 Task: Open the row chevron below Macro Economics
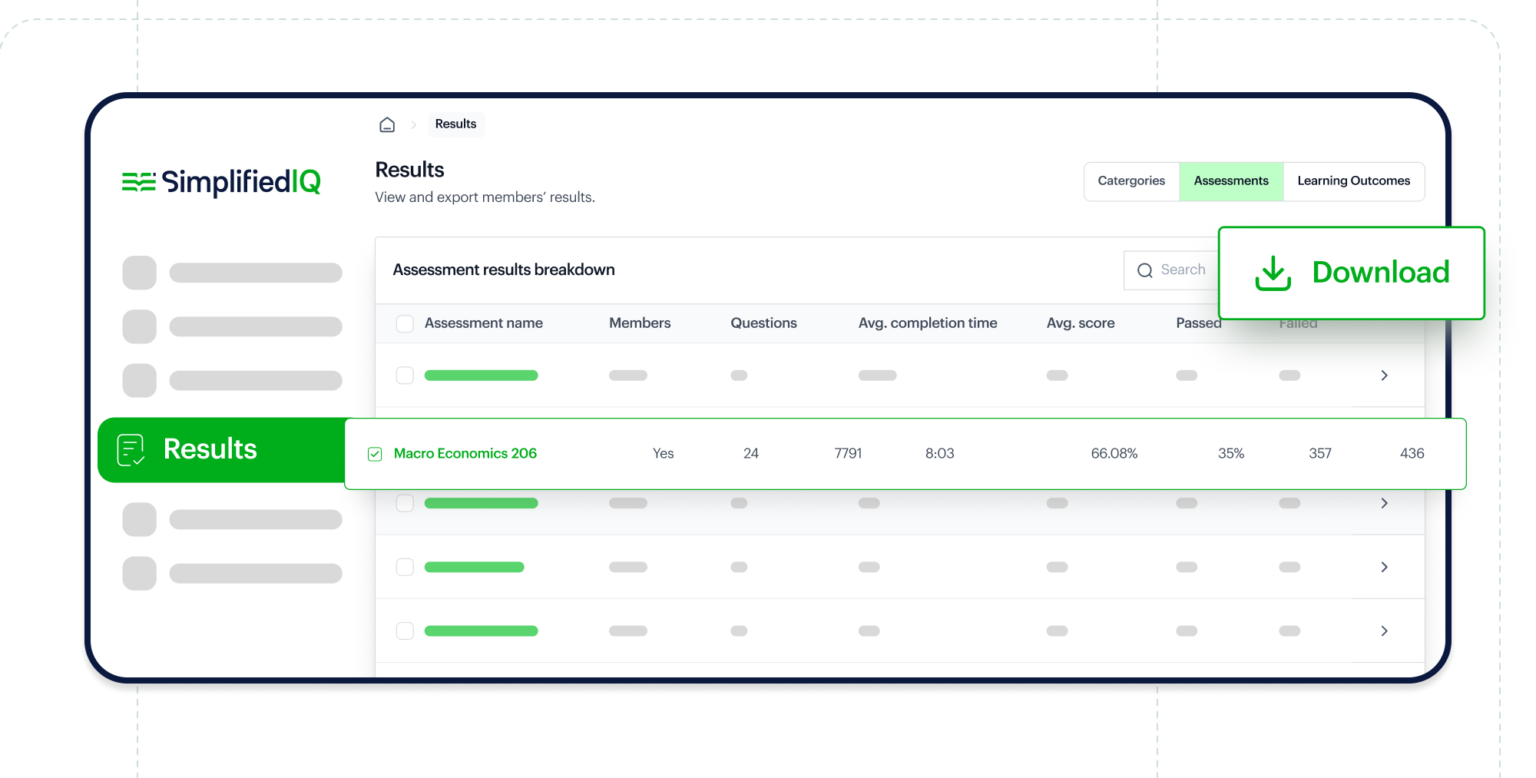pos(1384,503)
